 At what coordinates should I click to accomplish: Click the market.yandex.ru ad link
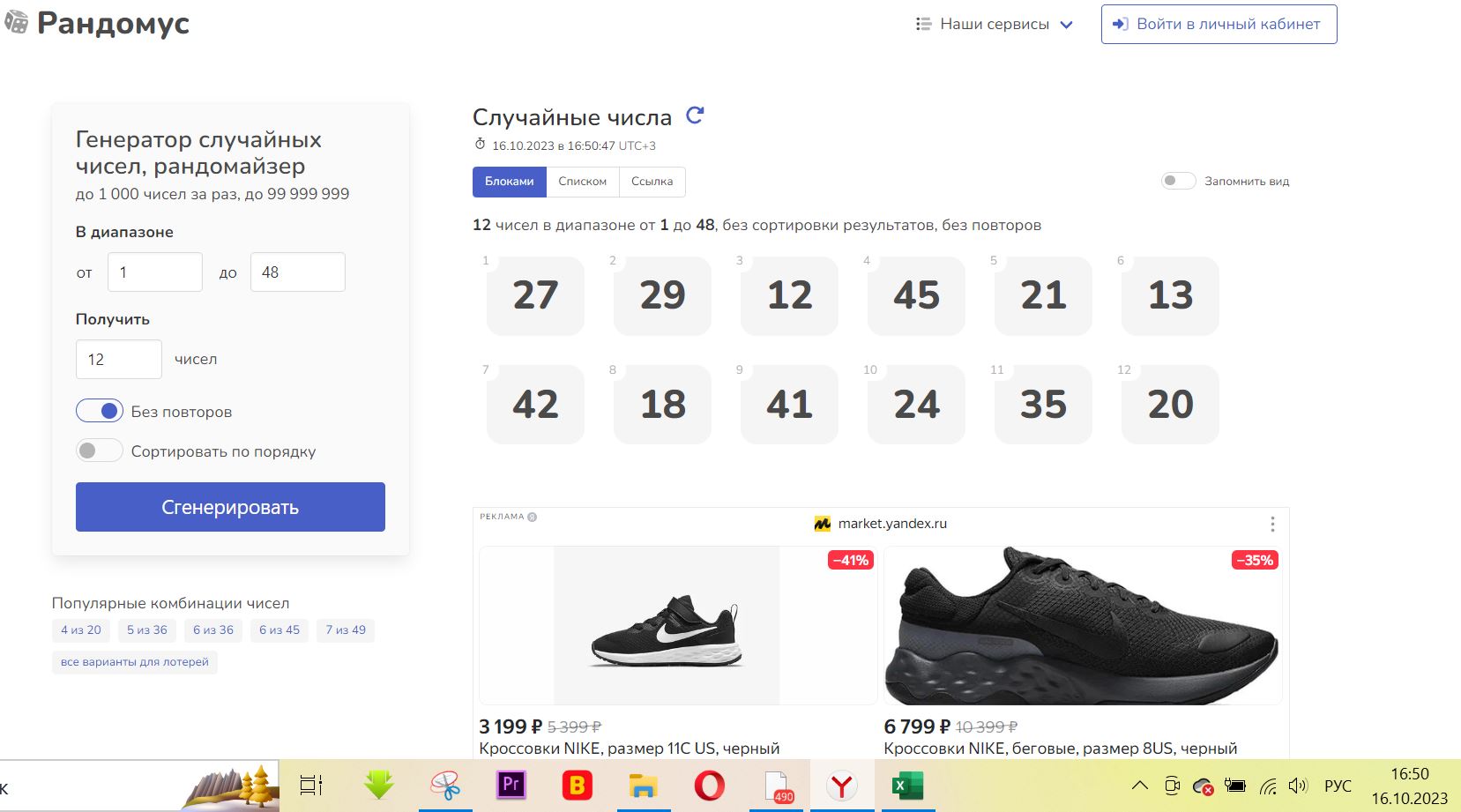(892, 524)
